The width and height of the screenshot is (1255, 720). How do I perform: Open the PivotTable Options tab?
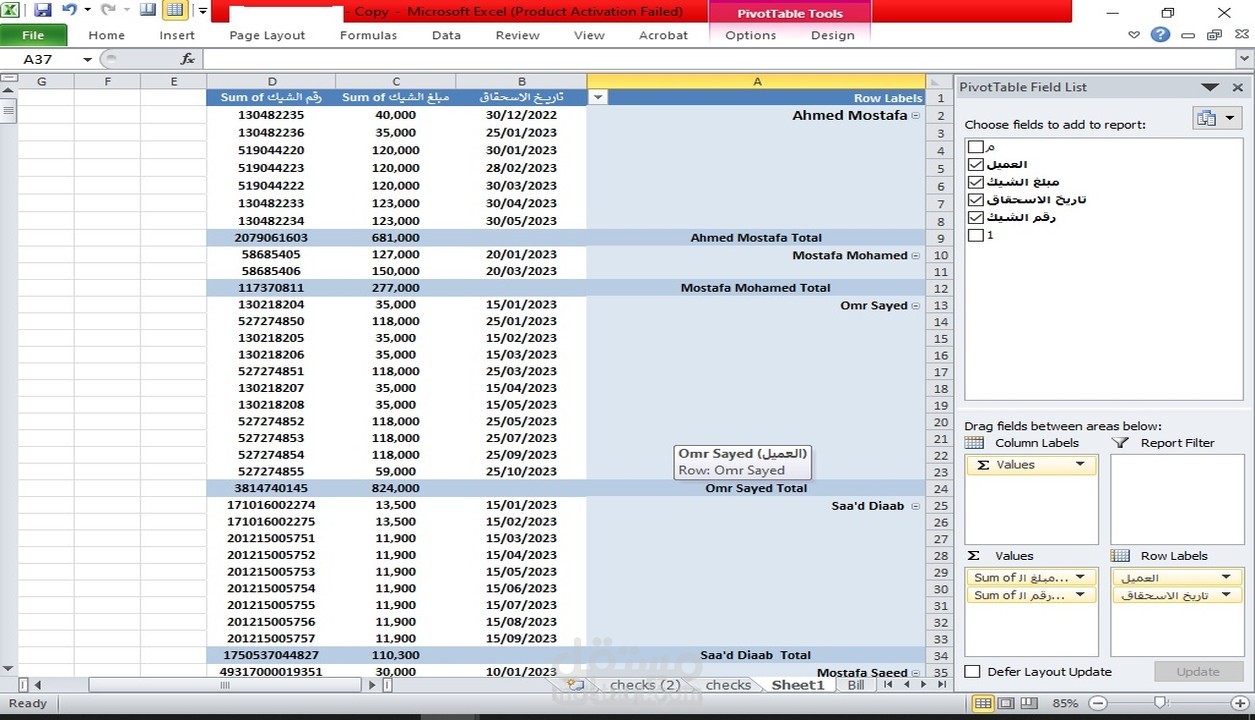point(750,35)
